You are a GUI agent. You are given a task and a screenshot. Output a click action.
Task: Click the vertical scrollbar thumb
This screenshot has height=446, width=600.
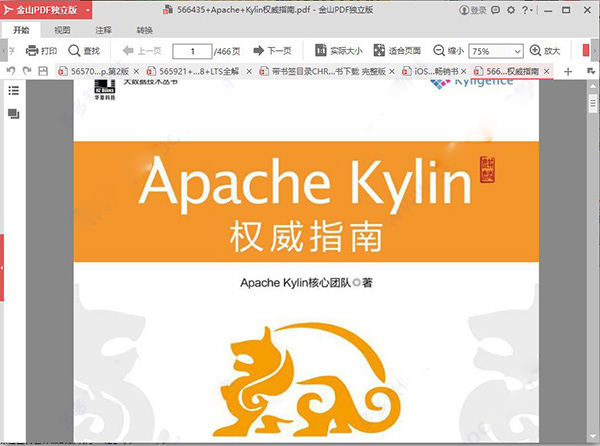coord(593,103)
